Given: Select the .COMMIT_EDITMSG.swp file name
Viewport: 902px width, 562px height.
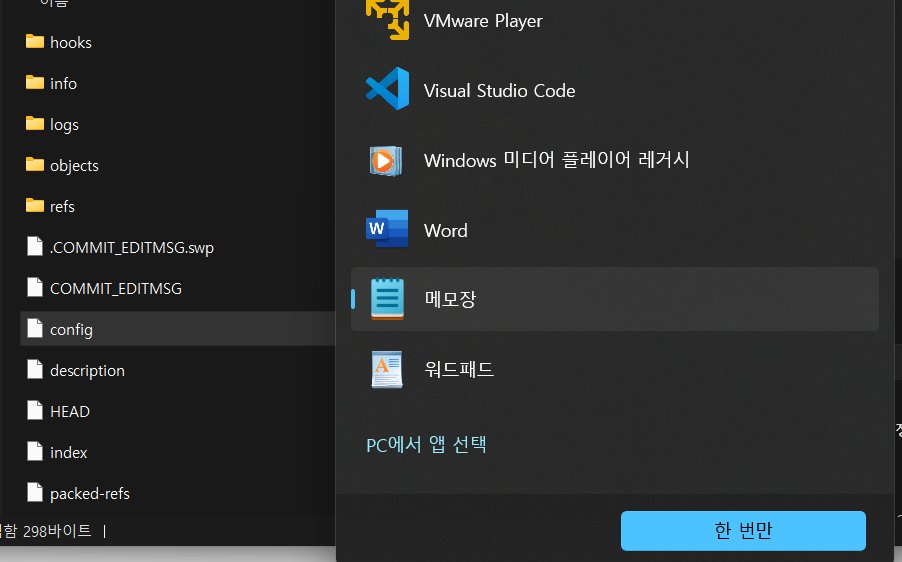Looking at the screenshot, I should click(x=132, y=247).
